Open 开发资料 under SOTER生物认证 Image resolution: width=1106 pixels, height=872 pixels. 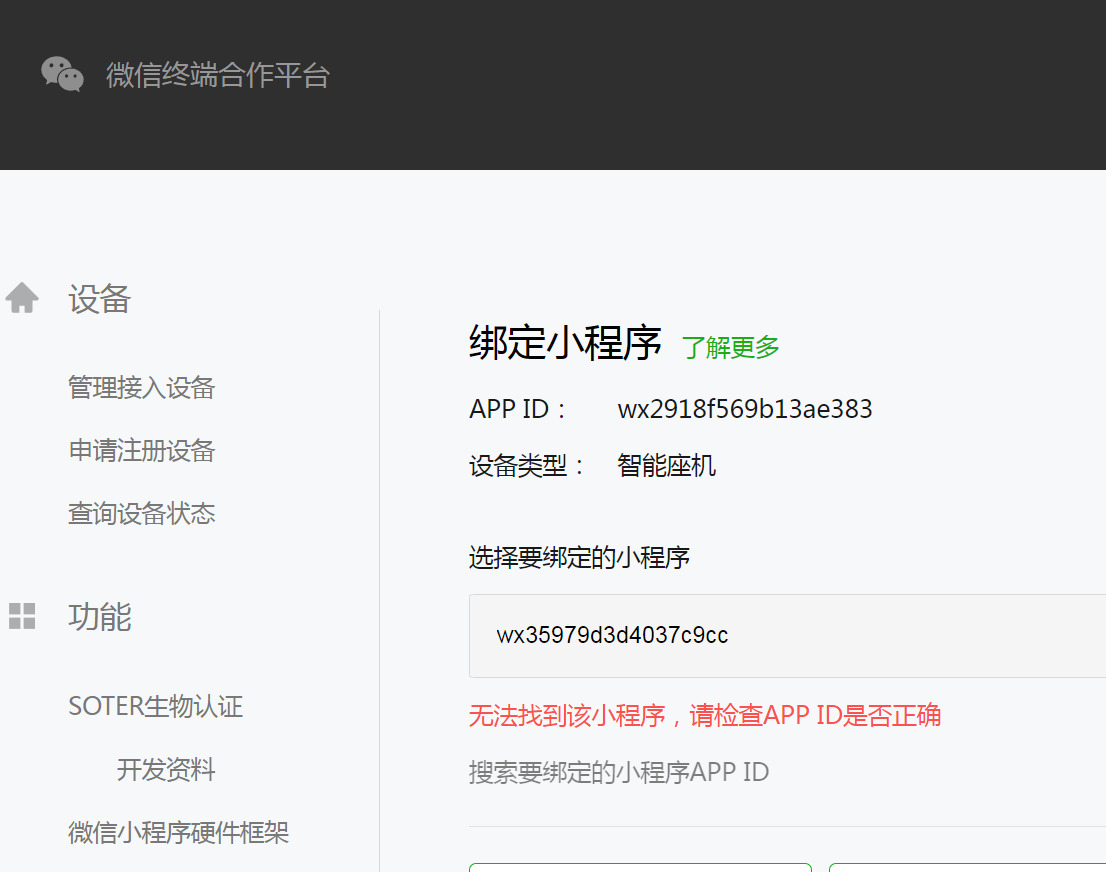point(166,770)
